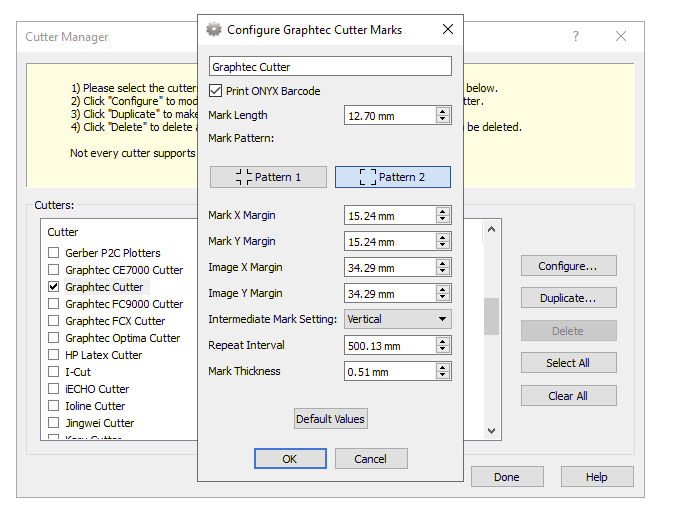Check the iECHO Cutter checkbox
673x513 pixels.
coord(54,389)
